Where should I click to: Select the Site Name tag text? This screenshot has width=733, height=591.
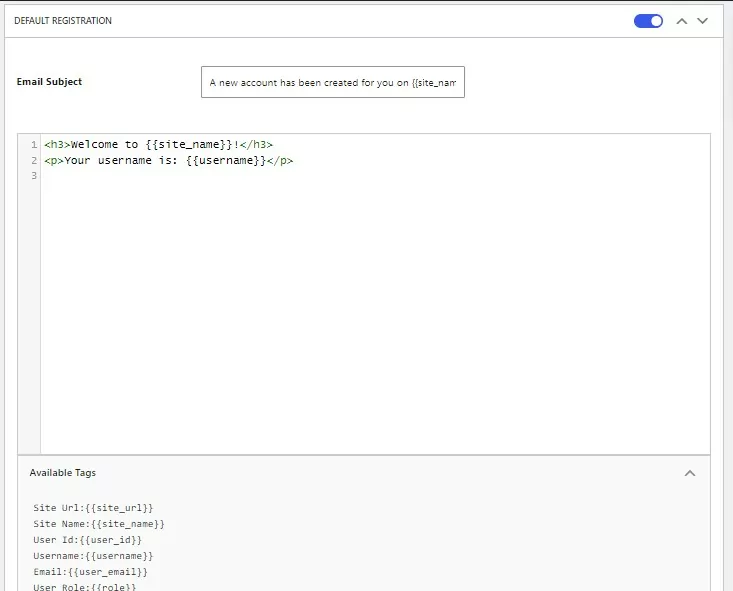point(99,524)
